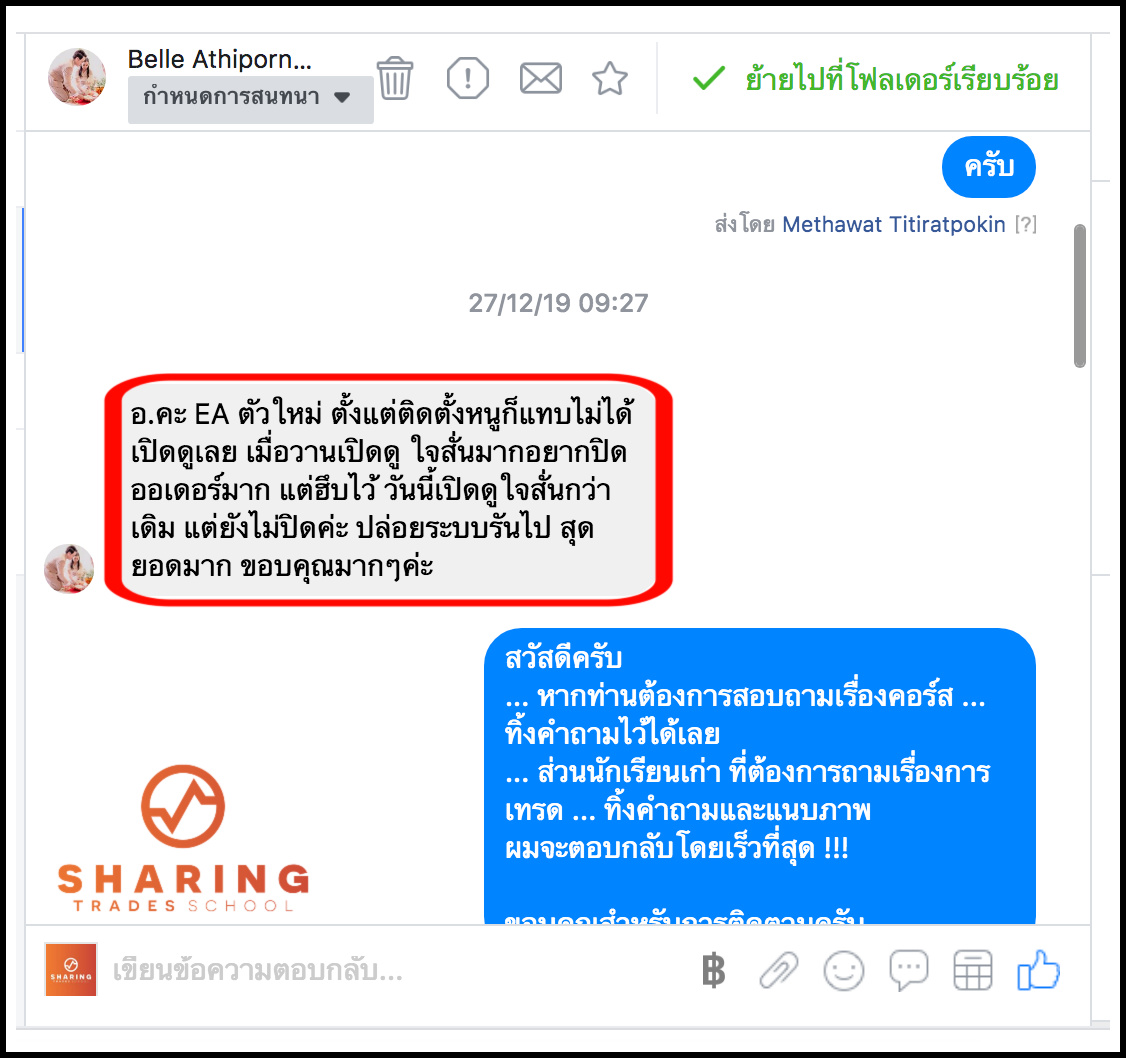
Task: Open Belle Athiporn's header profile picture
Action: pyautogui.click(x=77, y=77)
